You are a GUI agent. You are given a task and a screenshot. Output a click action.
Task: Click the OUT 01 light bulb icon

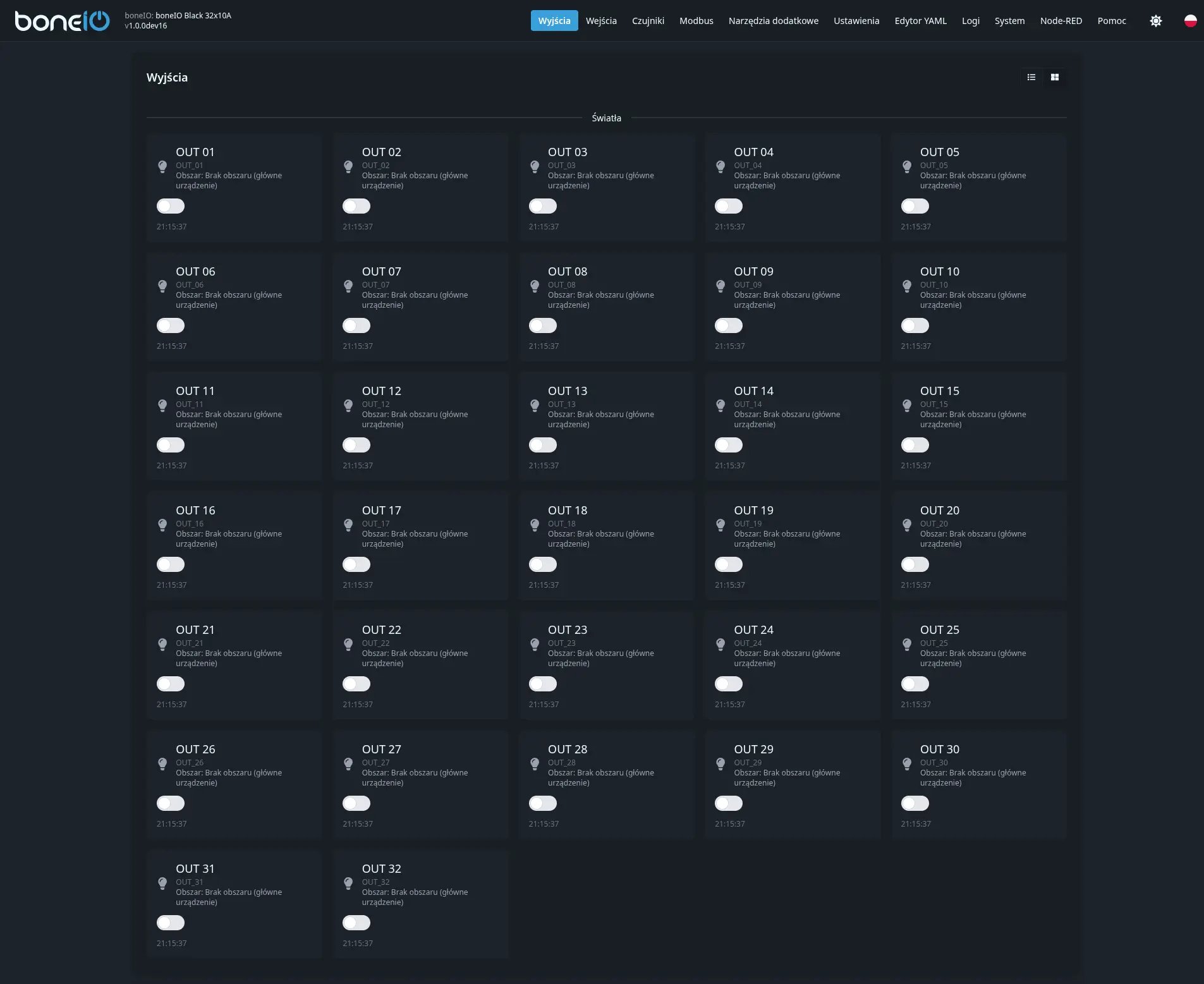[x=162, y=167]
